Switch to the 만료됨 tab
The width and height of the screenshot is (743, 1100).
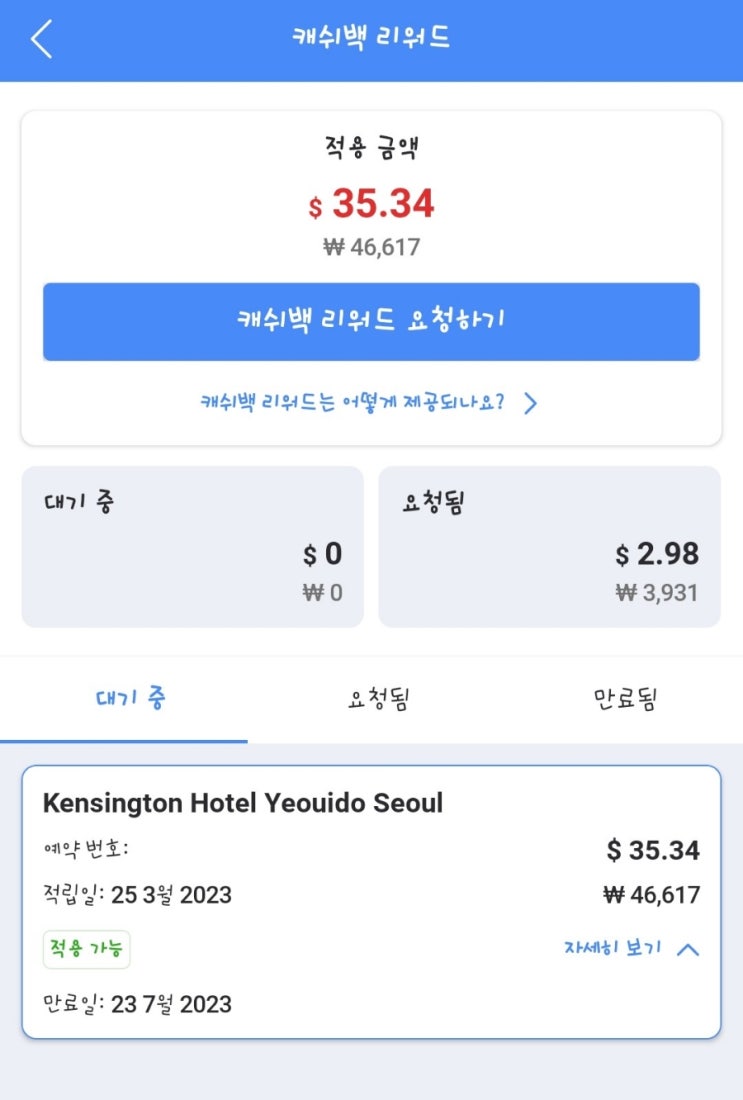(624, 700)
